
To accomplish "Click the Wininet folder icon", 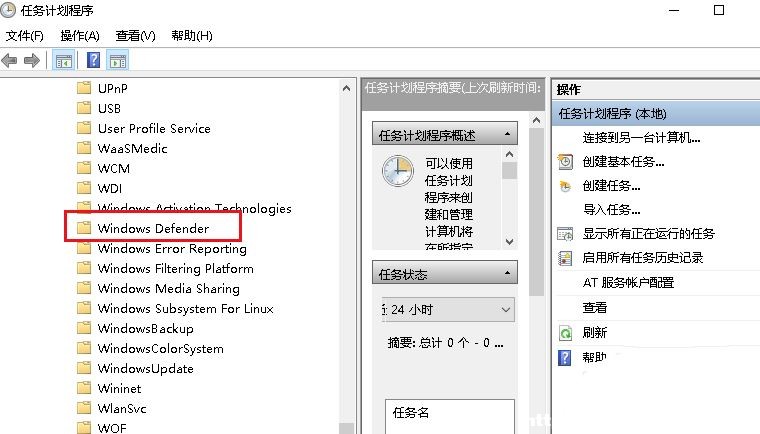I will (84, 387).
